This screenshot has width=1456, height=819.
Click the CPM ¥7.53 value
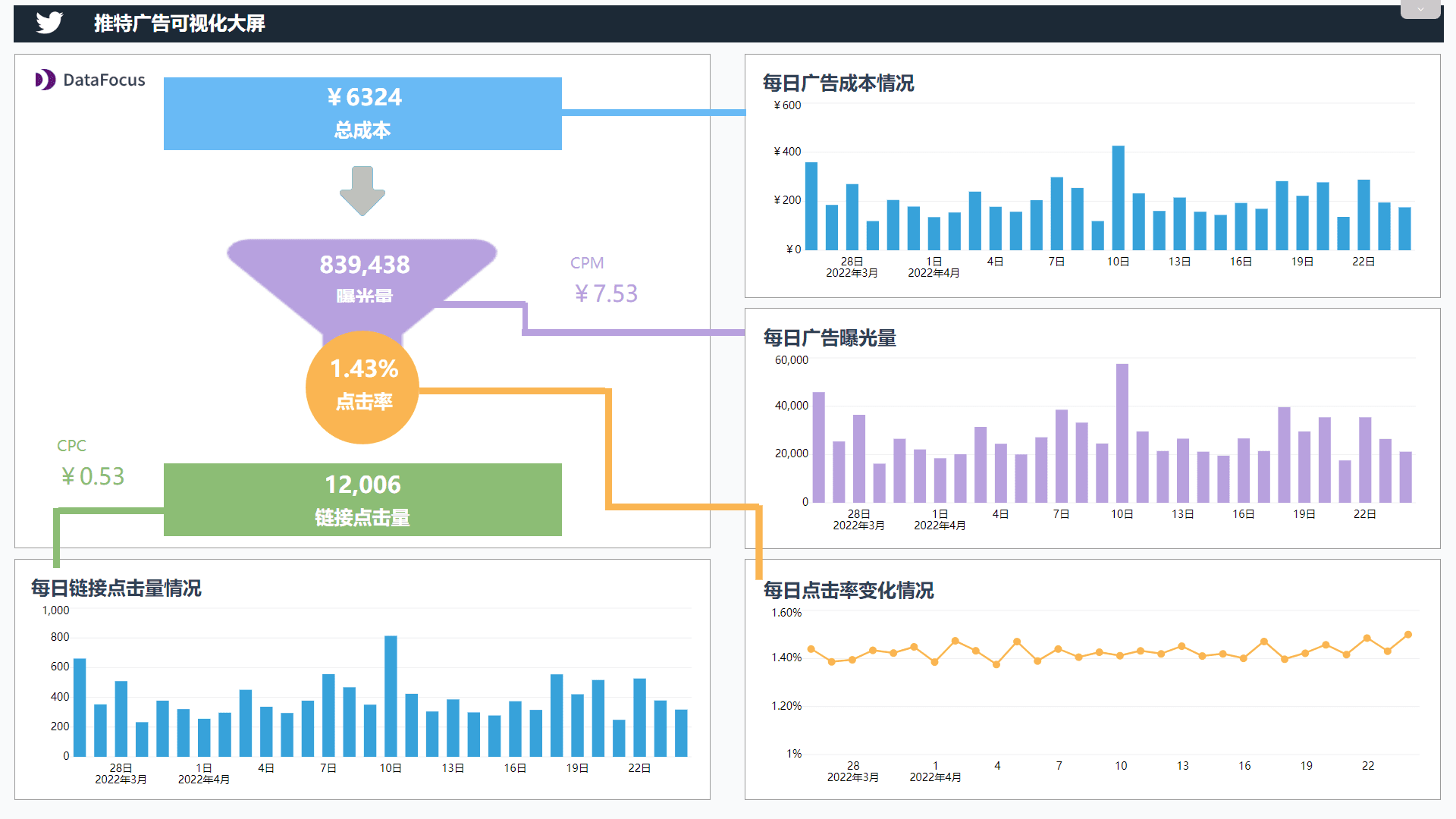tap(606, 293)
